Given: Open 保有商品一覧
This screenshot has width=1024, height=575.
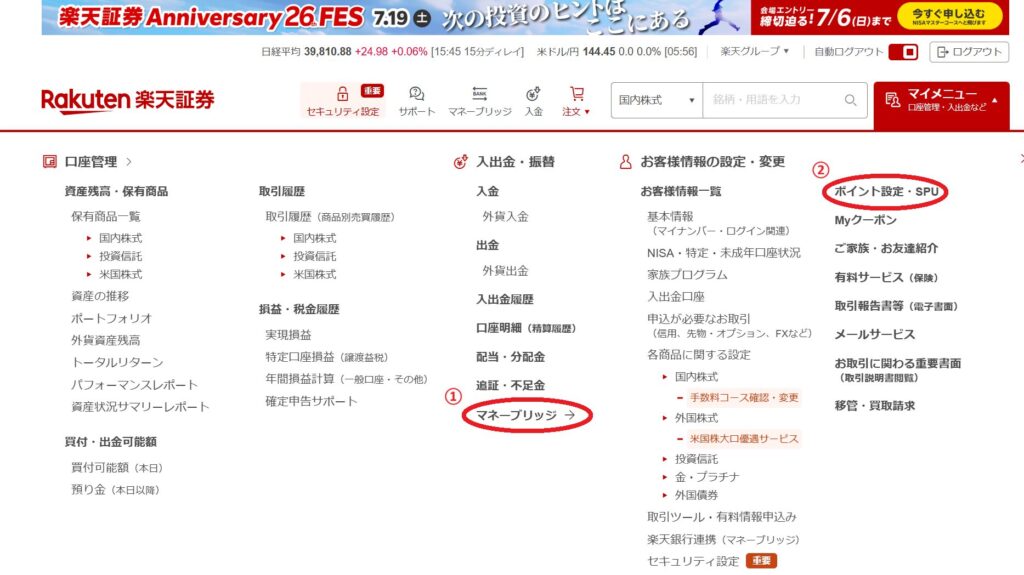Looking at the screenshot, I should point(106,216).
